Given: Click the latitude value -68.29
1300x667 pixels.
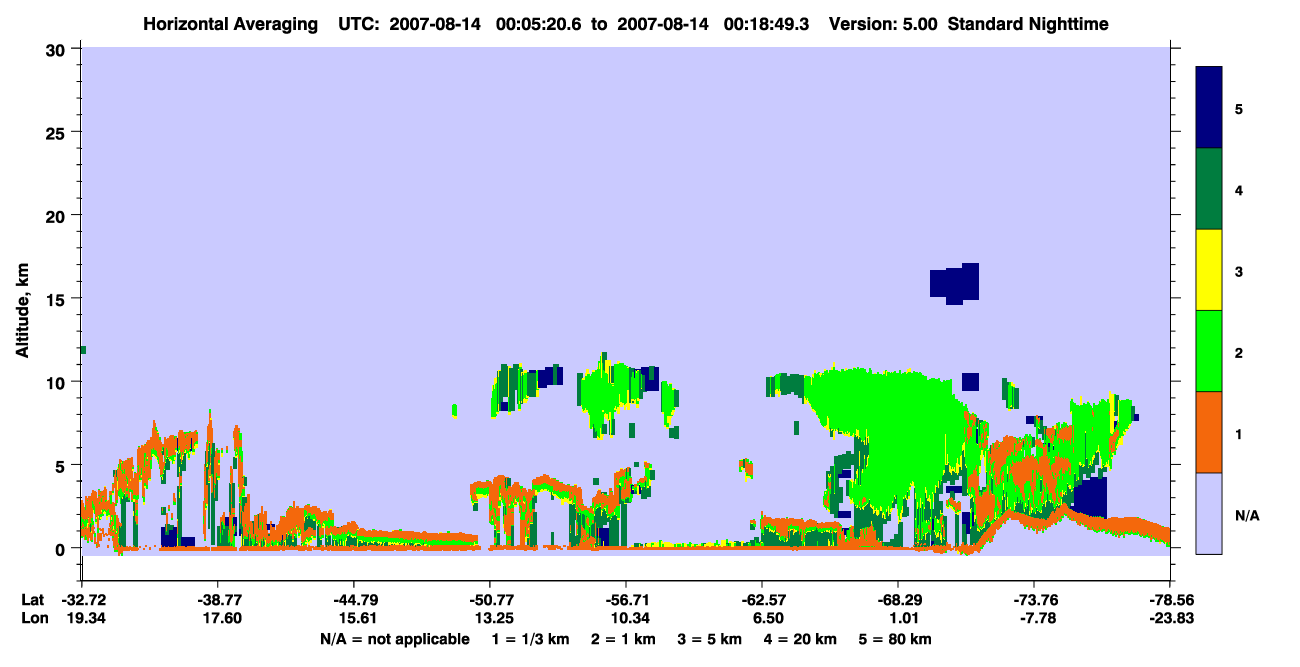Looking at the screenshot, I should click(x=898, y=600).
